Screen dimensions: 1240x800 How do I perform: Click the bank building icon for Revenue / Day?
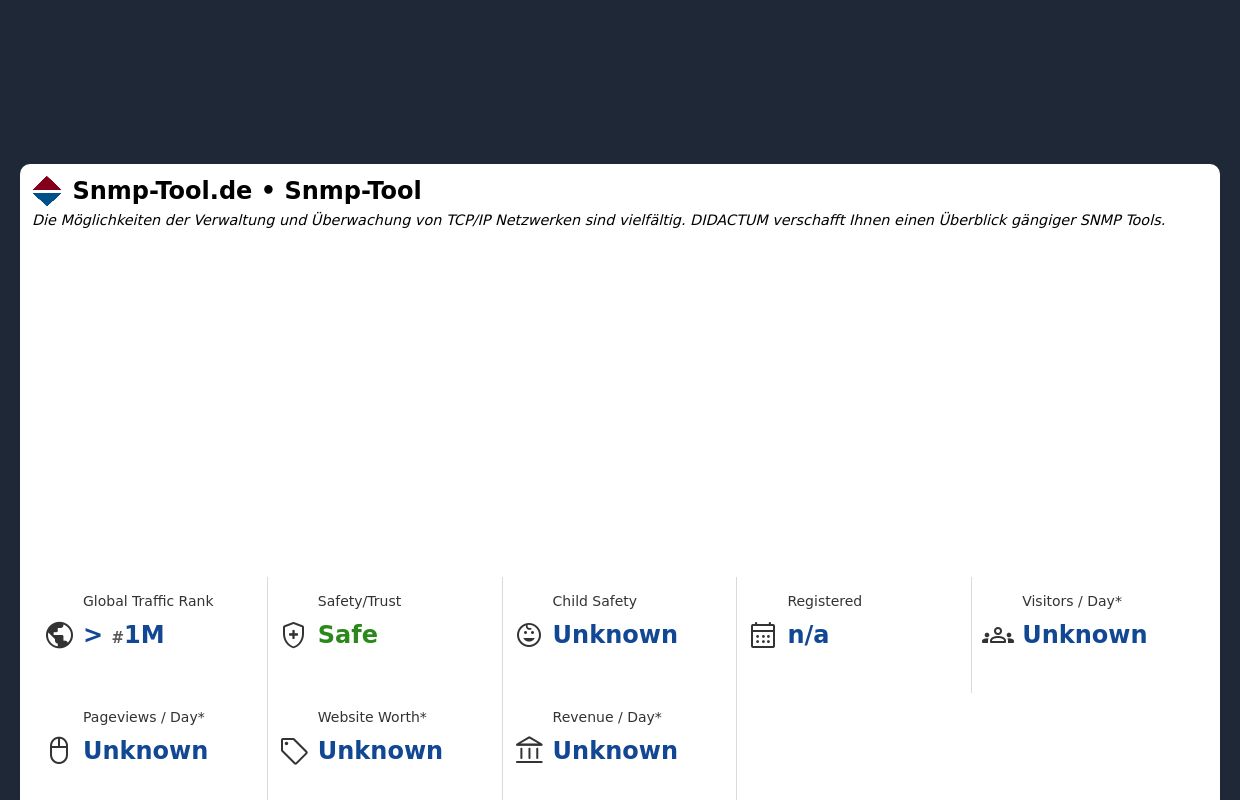coord(529,750)
